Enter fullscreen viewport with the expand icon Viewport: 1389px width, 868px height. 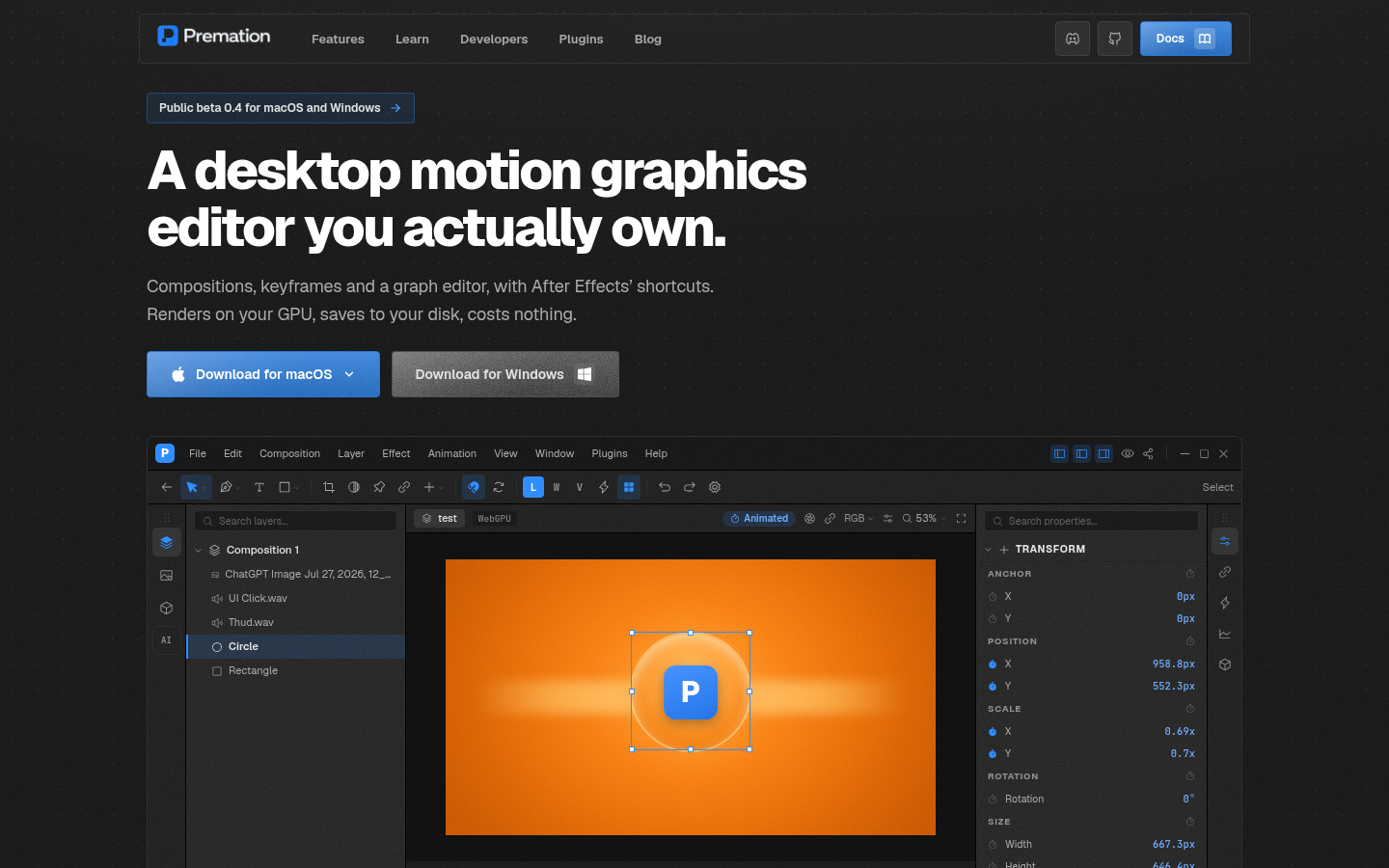coord(961,518)
